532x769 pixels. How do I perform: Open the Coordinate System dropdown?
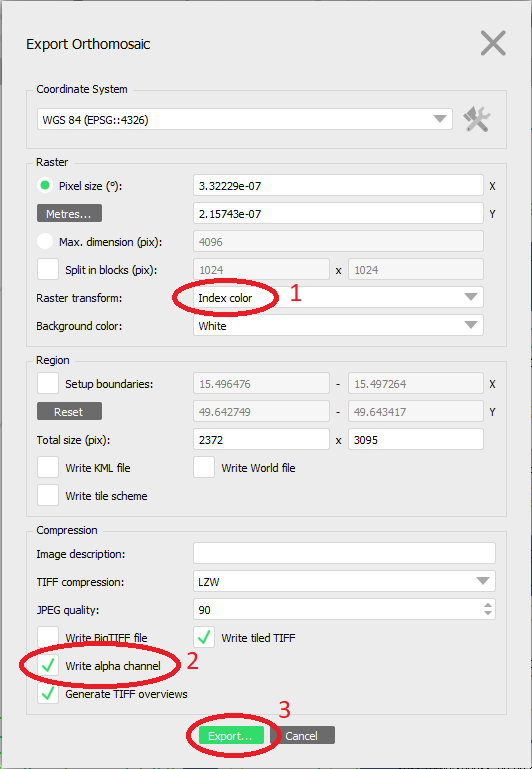(245, 119)
